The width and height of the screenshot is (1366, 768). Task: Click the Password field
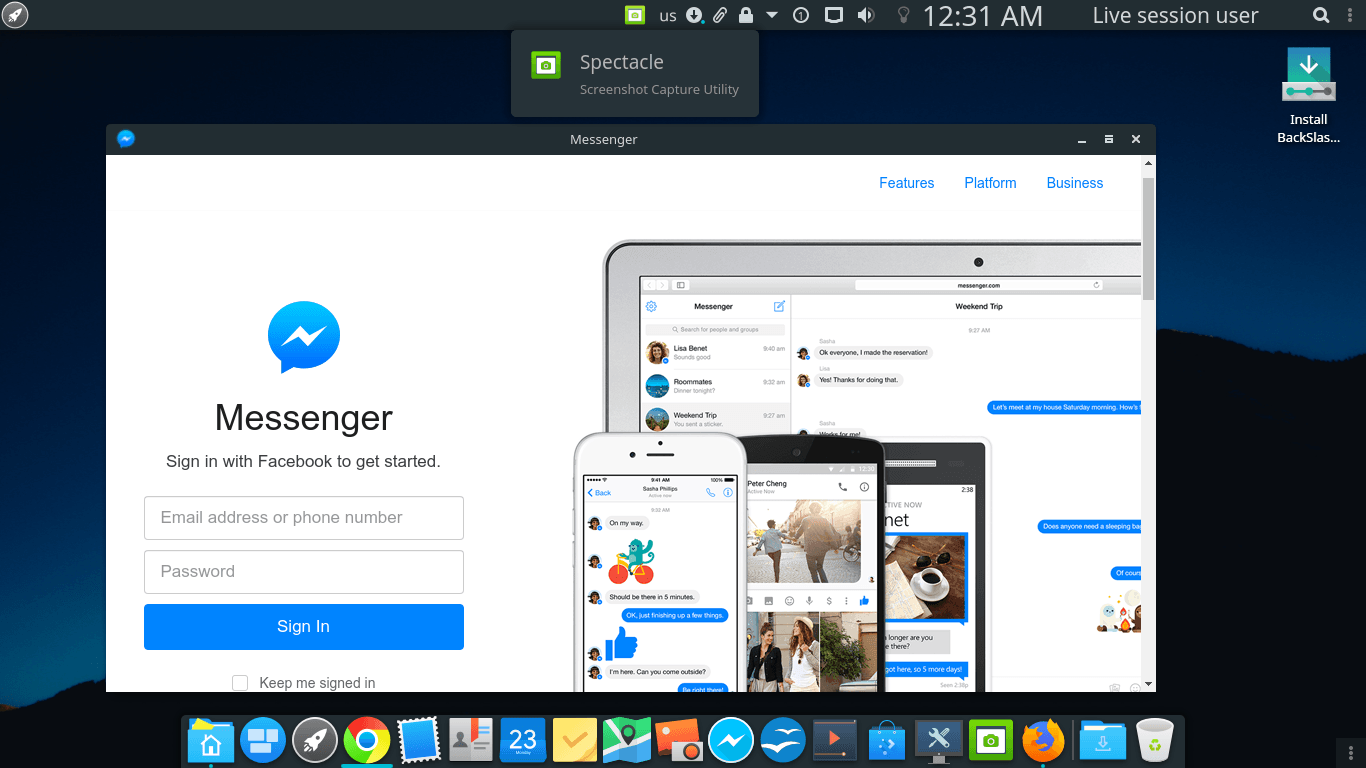(x=304, y=572)
